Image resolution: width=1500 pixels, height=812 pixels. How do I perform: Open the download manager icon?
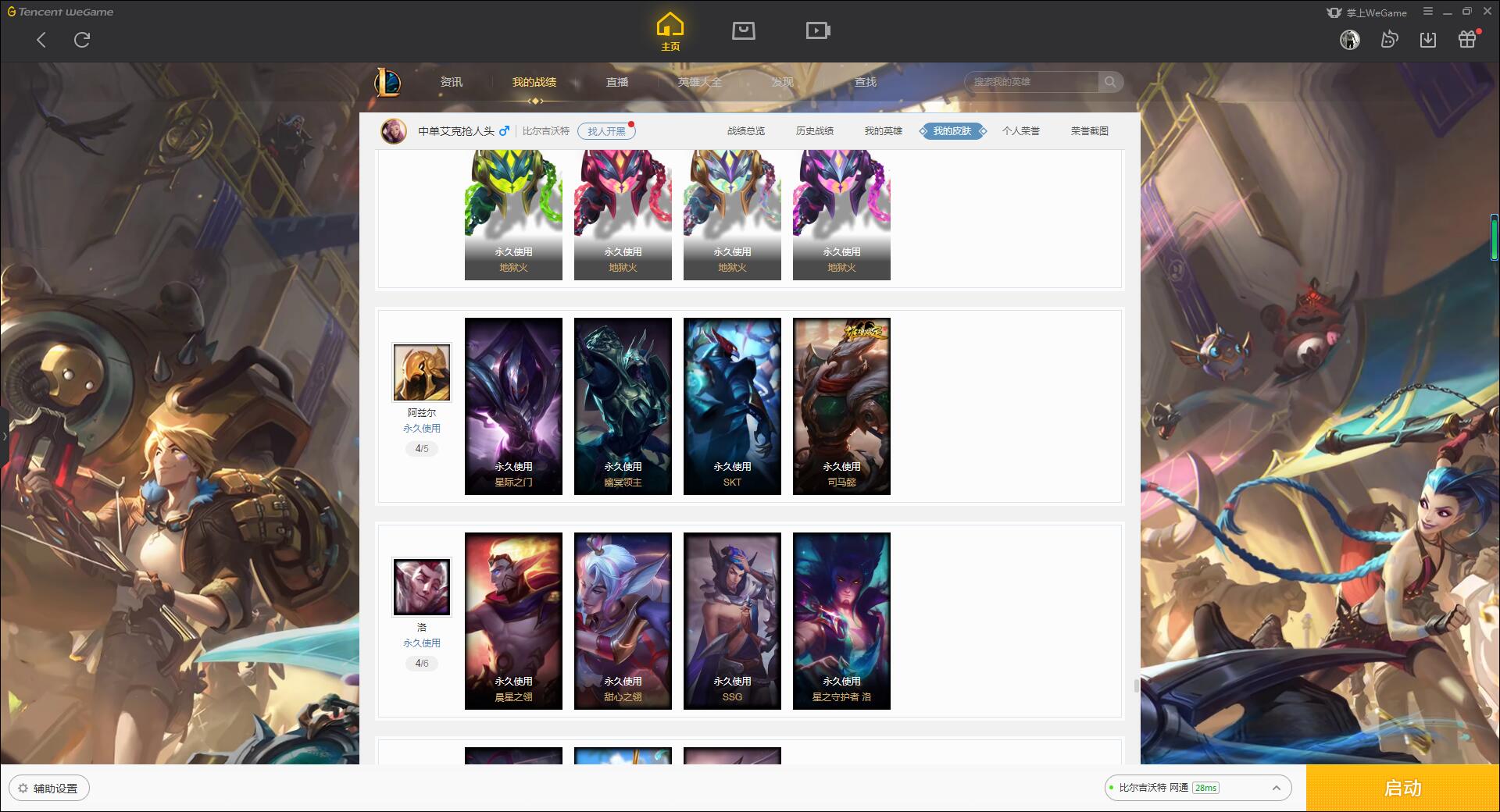tap(1428, 39)
